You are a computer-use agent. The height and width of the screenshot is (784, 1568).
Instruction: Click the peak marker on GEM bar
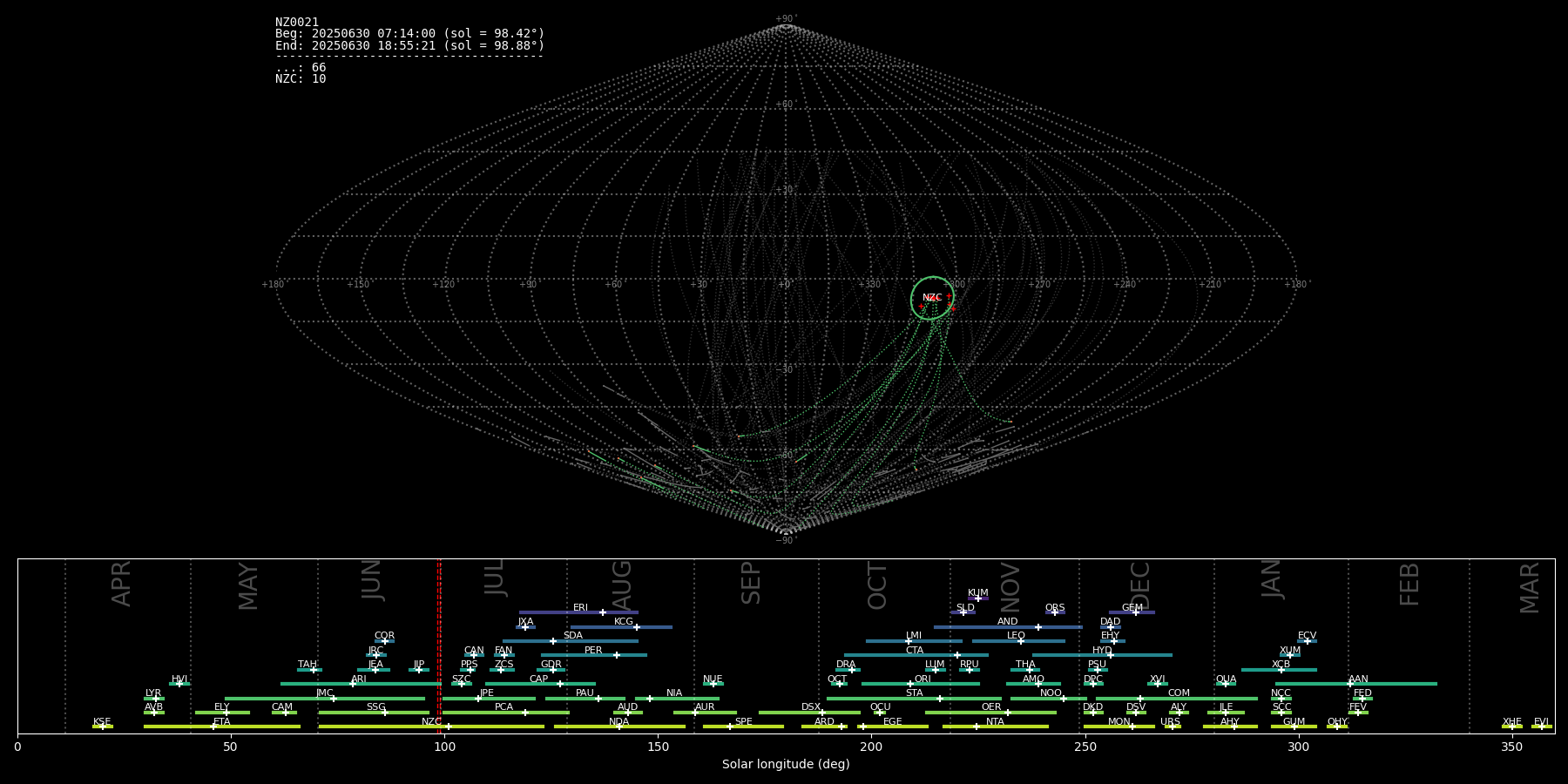coord(1135,612)
